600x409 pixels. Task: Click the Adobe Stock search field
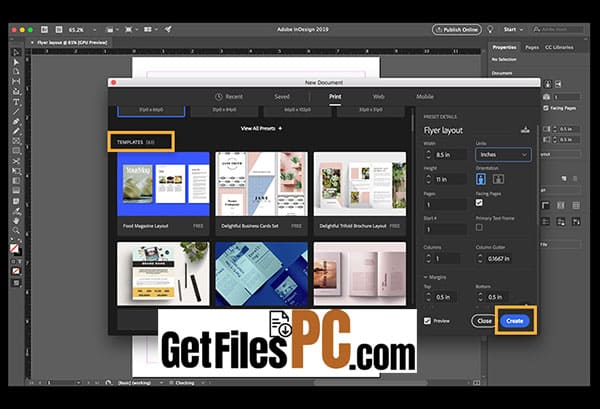[x=558, y=29]
